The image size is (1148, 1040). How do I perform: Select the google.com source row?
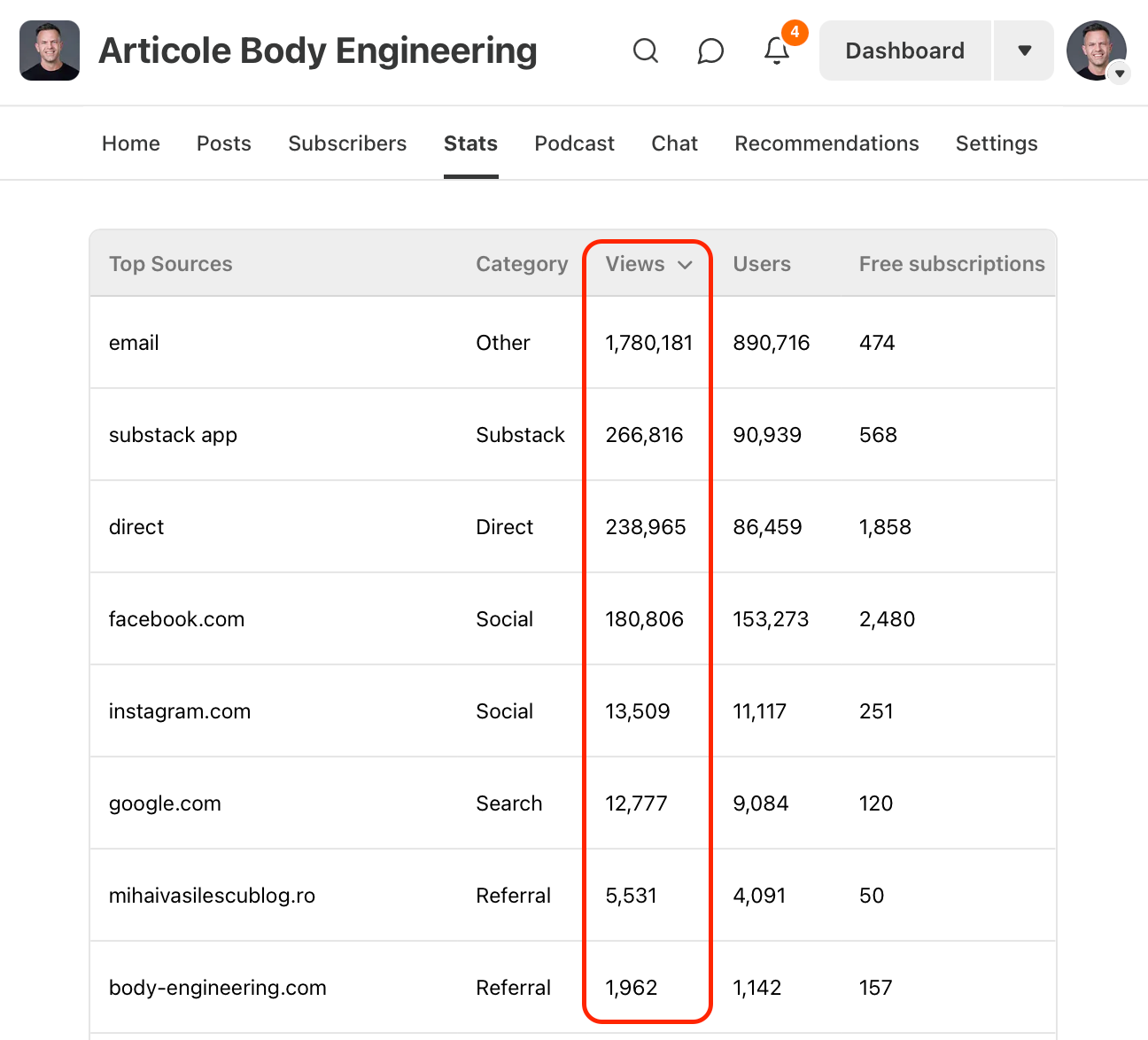(573, 803)
